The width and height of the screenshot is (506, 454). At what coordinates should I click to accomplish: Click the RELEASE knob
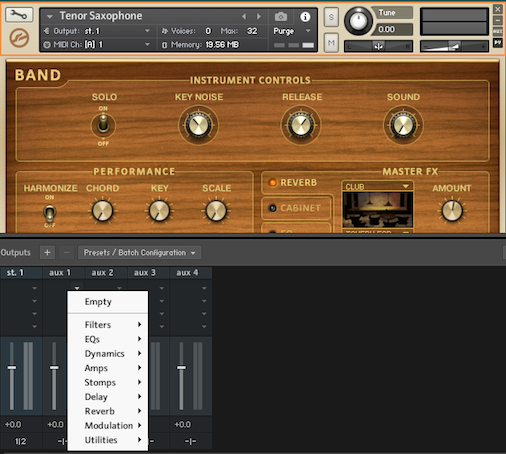(301, 125)
